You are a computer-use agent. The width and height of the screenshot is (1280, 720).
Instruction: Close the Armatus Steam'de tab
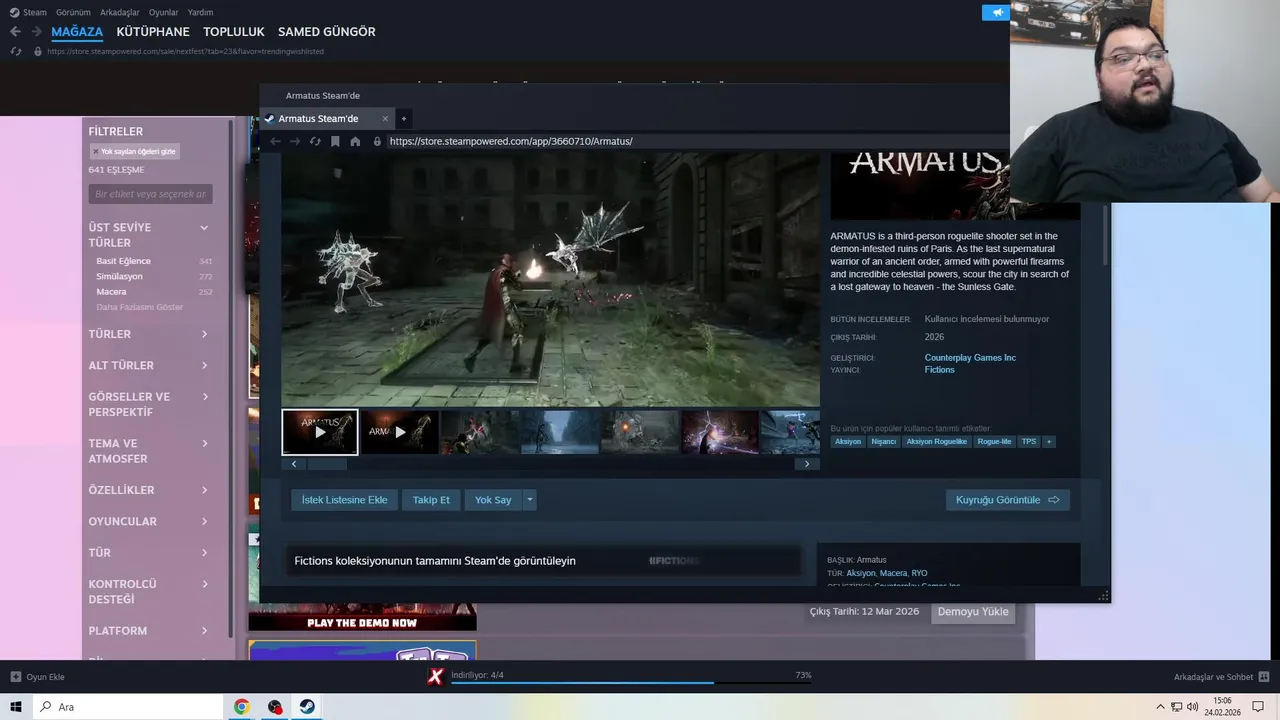pos(385,118)
